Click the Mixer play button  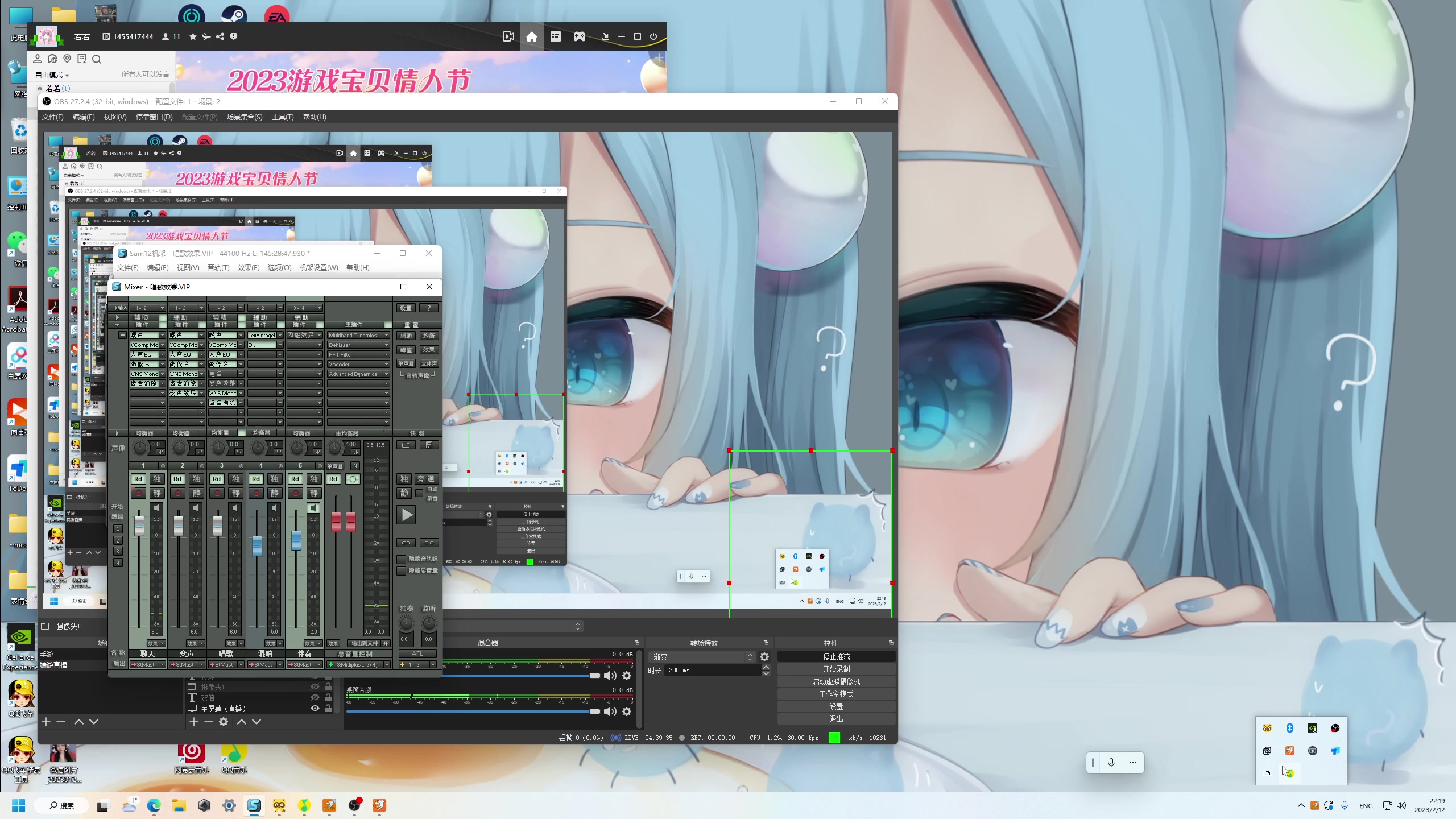point(407,515)
